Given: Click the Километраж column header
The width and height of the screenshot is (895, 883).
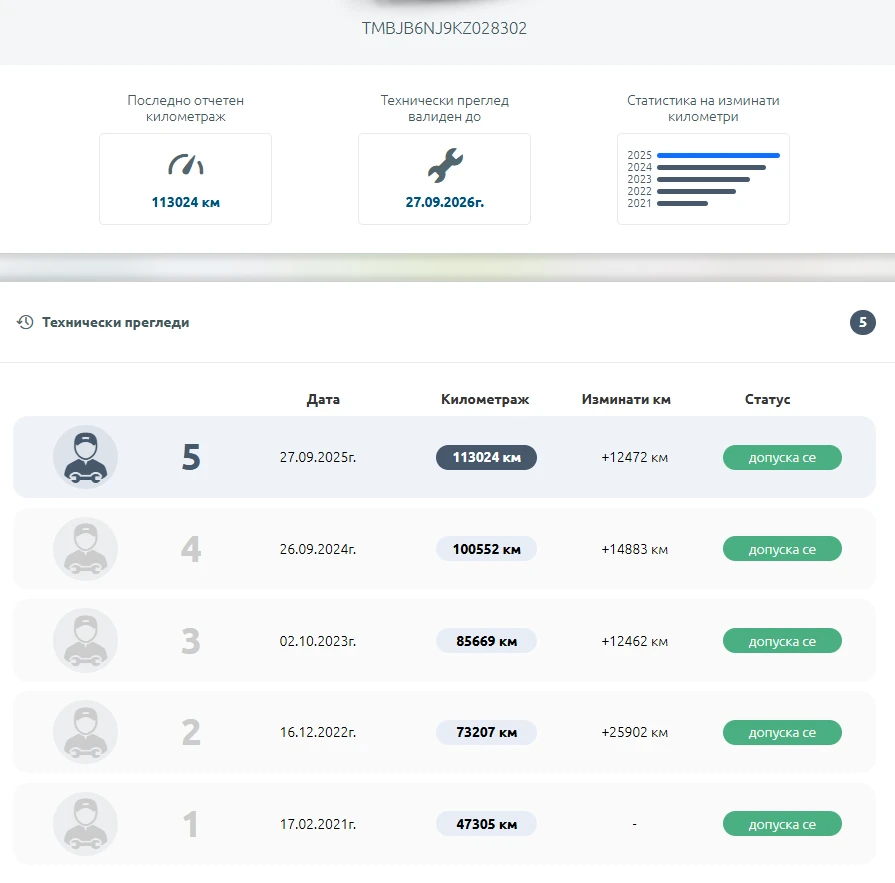Looking at the screenshot, I should (x=485, y=399).
